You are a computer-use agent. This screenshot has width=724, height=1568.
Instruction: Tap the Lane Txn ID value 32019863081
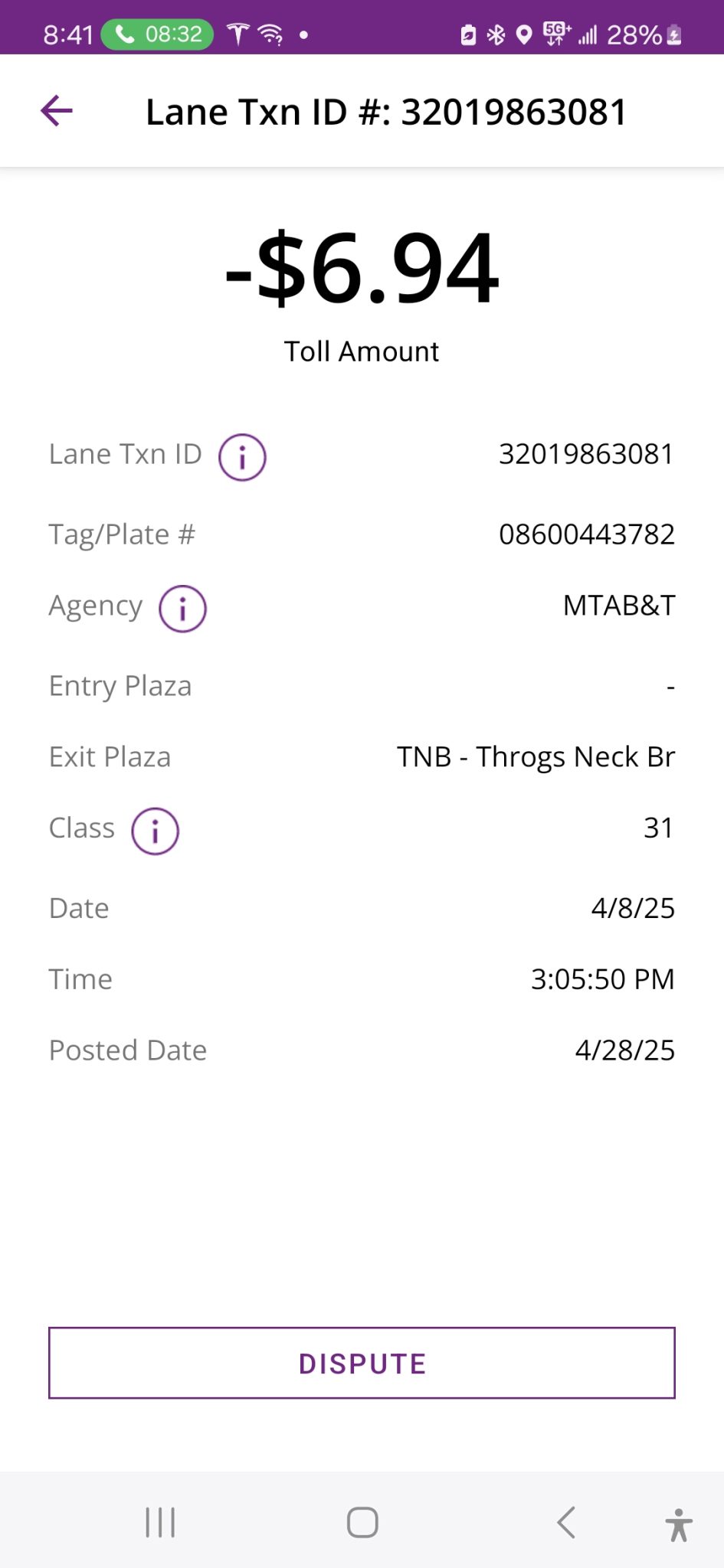[x=586, y=454]
